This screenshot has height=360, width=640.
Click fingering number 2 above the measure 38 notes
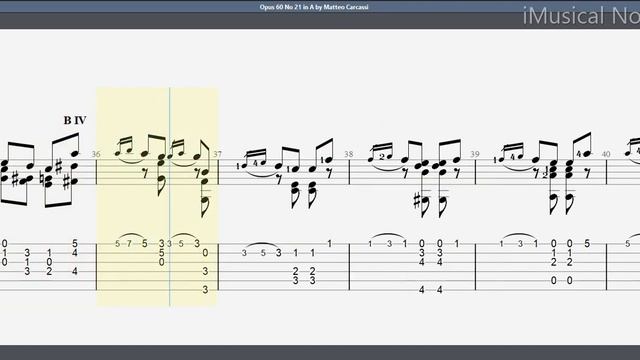coord(382,157)
